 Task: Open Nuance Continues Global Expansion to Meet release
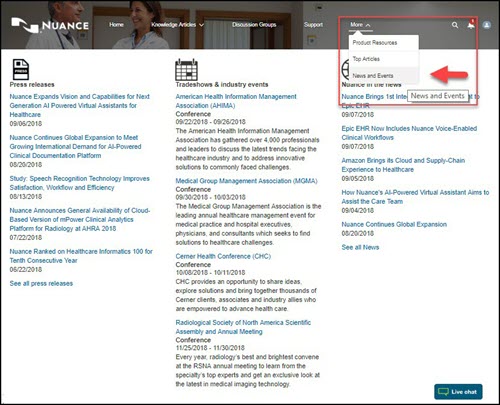[x=75, y=146]
